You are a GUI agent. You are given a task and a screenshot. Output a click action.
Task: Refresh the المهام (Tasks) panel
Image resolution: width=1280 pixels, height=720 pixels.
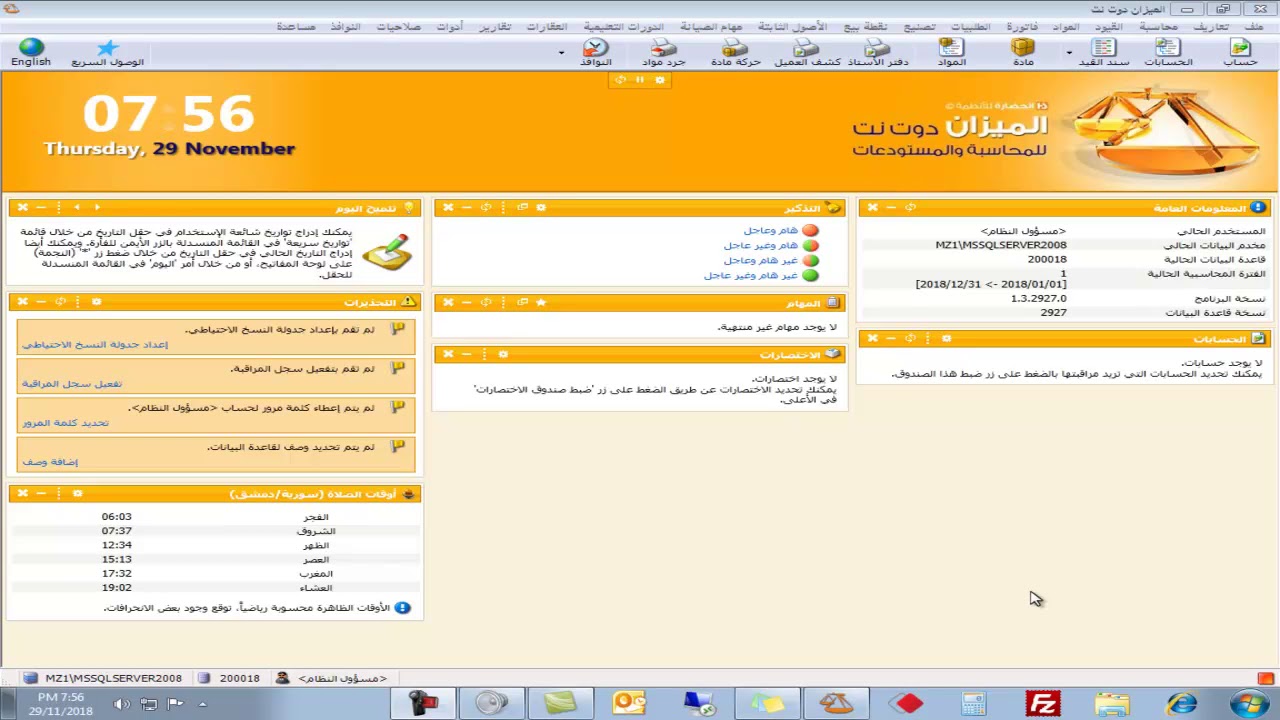(485, 302)
